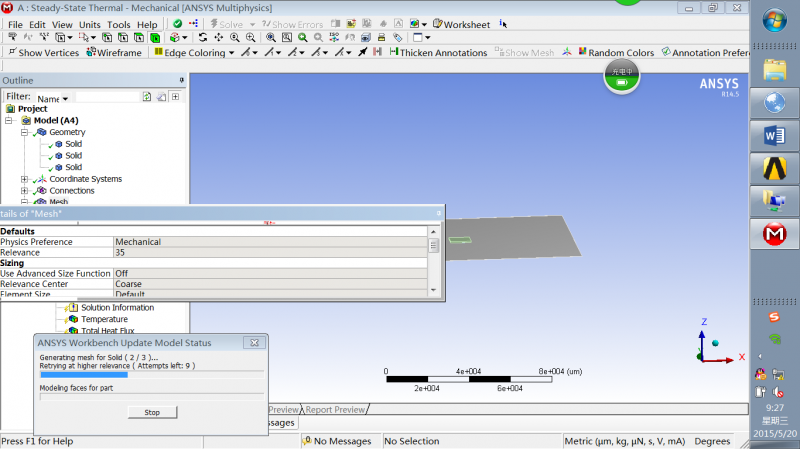The image size is (800, 449).
Task: Pin the Outline panel
Action: point(182,80)
